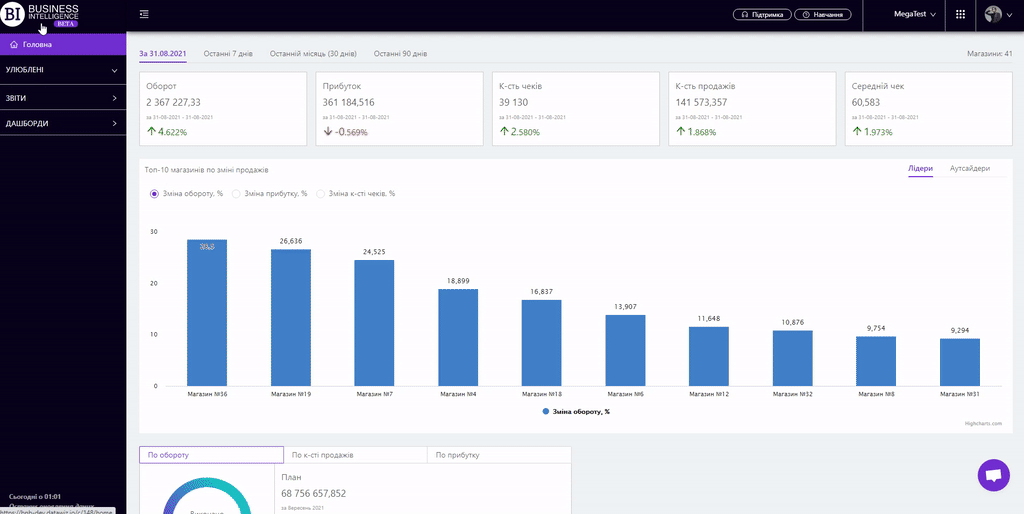
Task: Expand the ДАШБОРДИ sidebar section
Action: click(62, 124)
